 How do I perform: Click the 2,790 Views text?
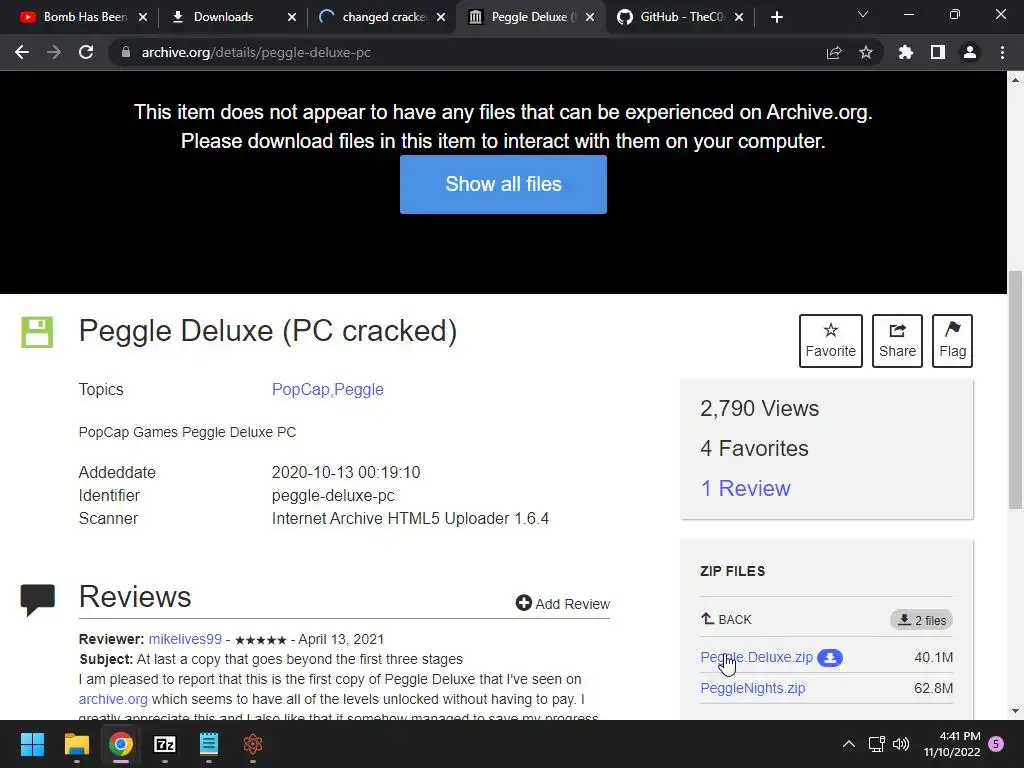[x=760, y=409]
